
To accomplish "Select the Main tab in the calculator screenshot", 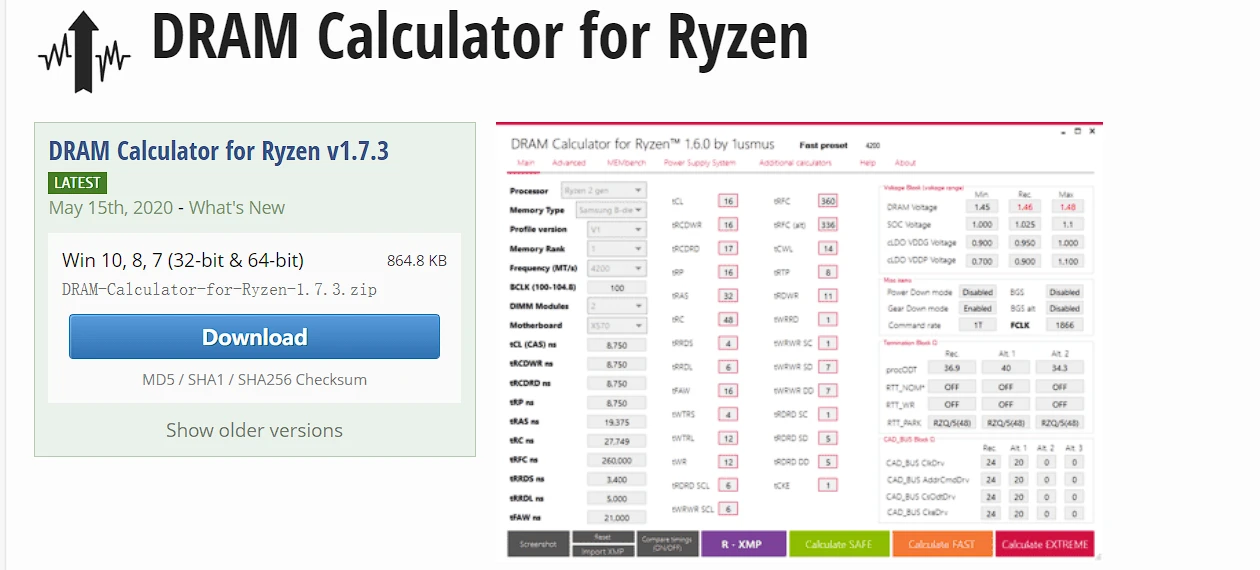I will coord(525,163).
